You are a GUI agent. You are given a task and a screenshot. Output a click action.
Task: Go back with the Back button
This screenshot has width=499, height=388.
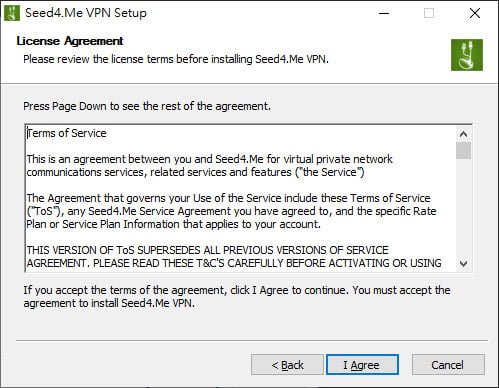tap(287, 365)
